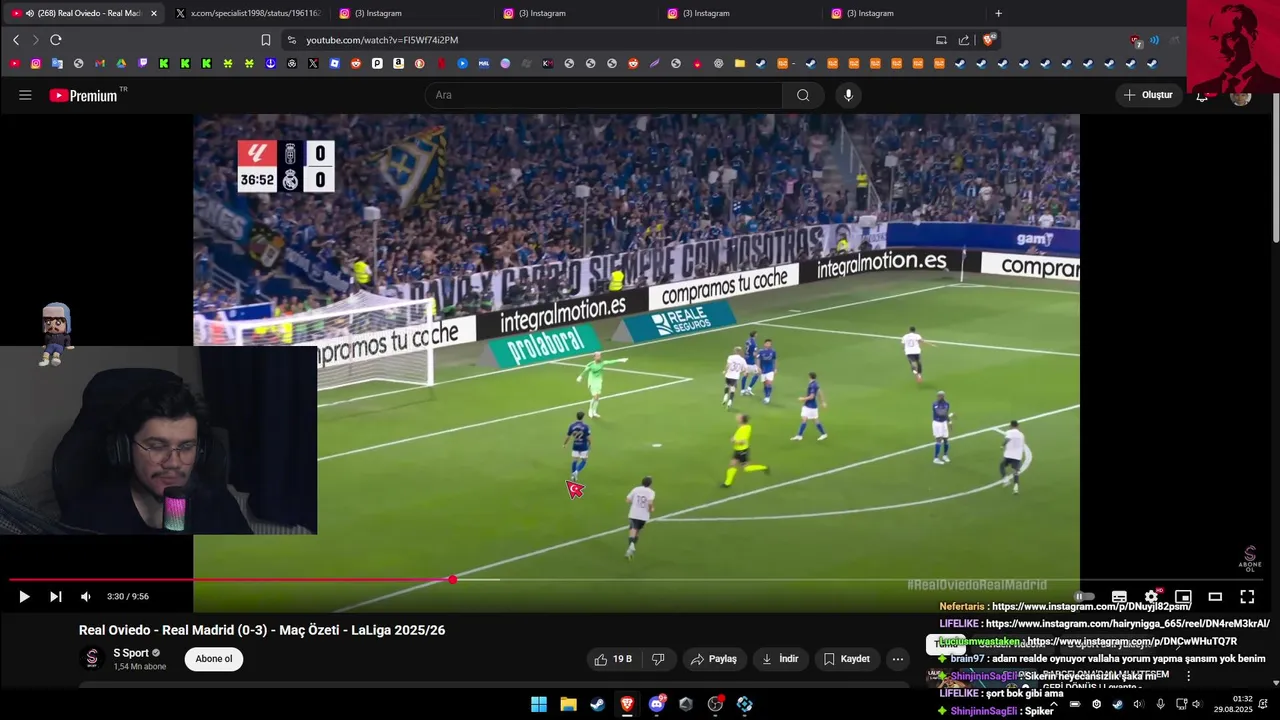Open the three-dot menu on suggested video
The height and width of the screenshot is (720, 1280).
coord(1188,676)
